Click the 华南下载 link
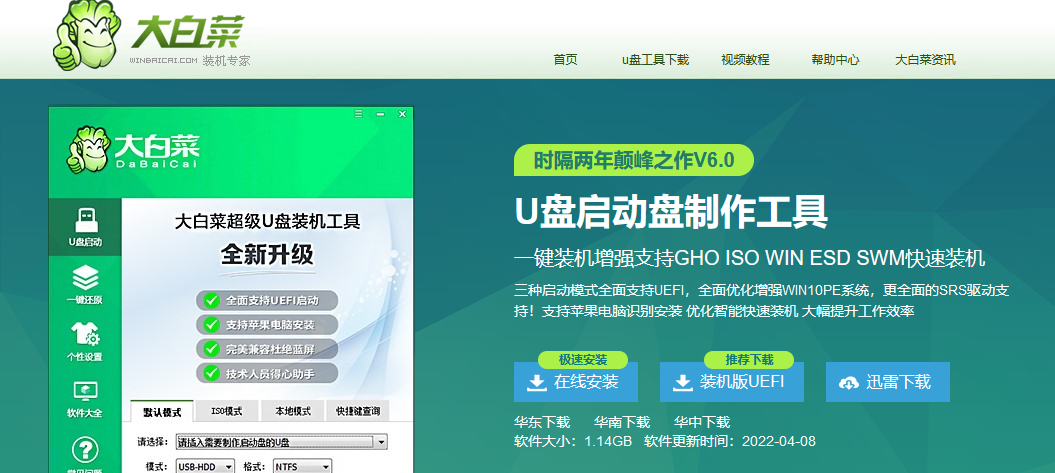Image resolution: width=1055 pixels, height=473 pixels. [x=622, y=423]
